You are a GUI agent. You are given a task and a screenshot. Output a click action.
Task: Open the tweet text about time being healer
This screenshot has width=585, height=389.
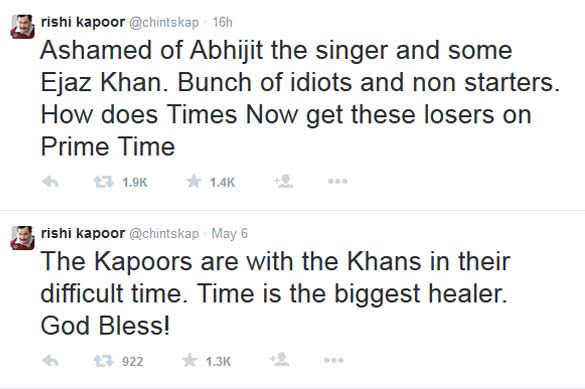coord(275,294)
